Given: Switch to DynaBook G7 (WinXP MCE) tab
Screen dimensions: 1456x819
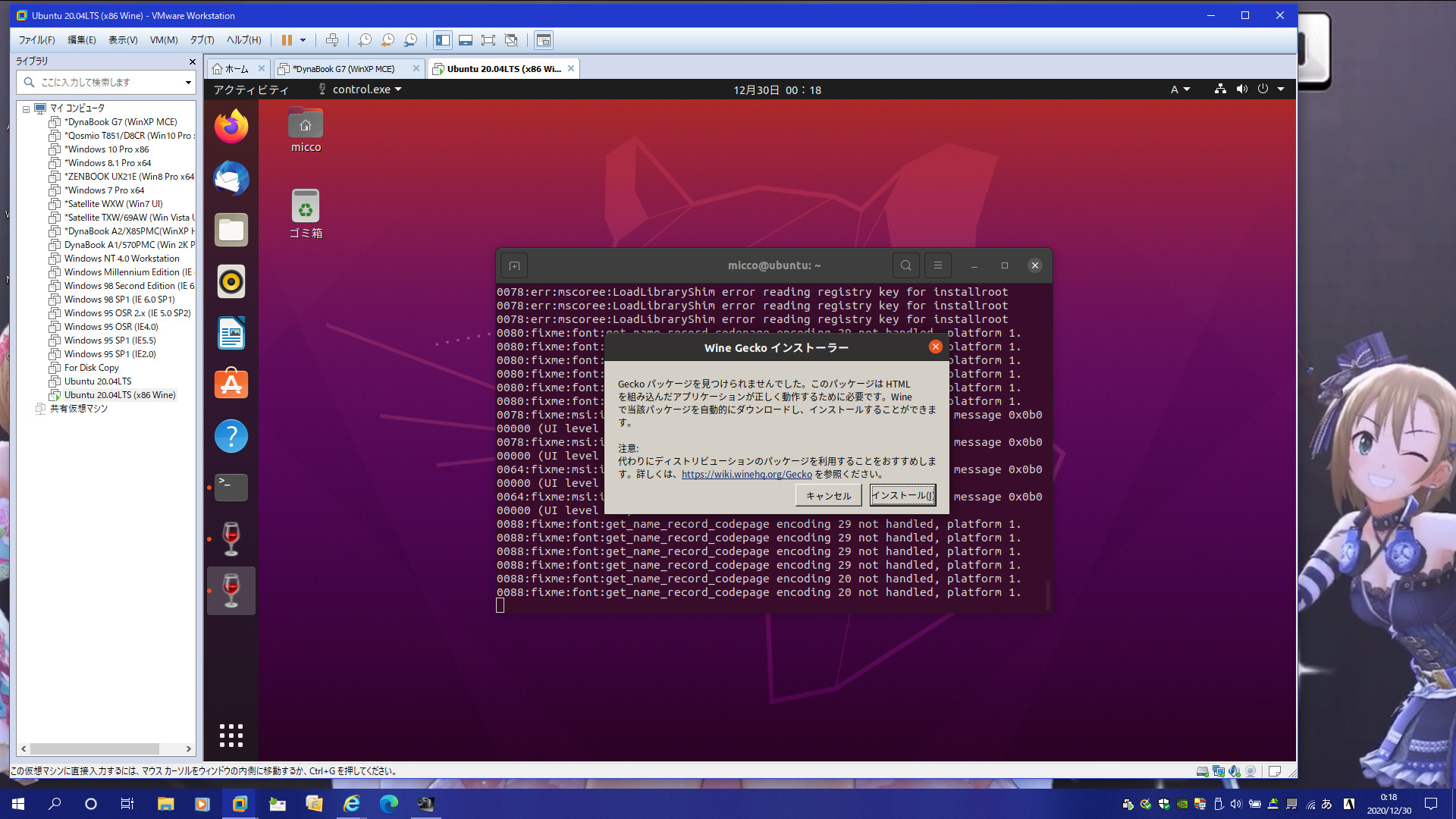Looking at the screenshot, I should point(344,69).
